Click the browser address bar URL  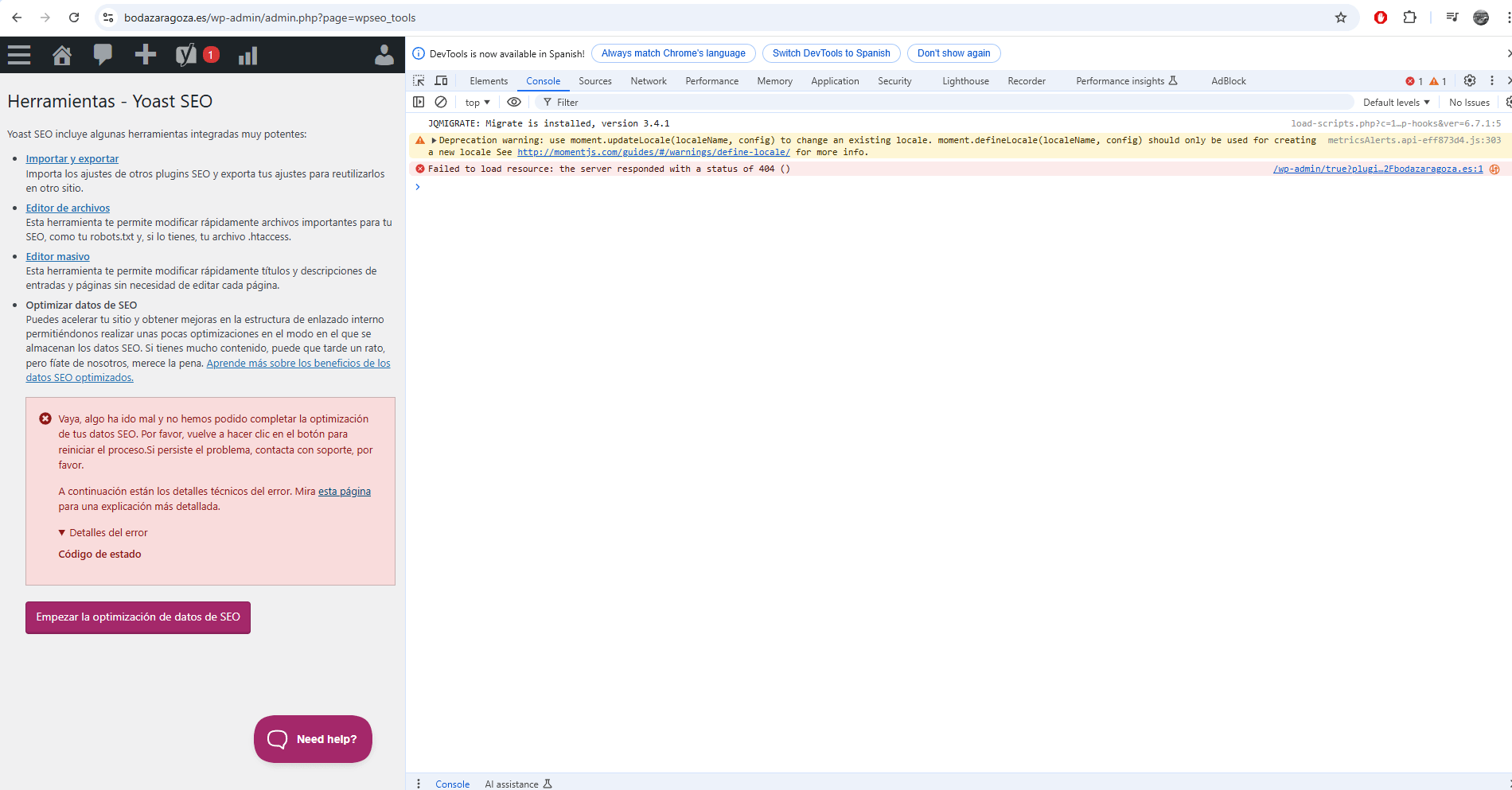[270, 18]
